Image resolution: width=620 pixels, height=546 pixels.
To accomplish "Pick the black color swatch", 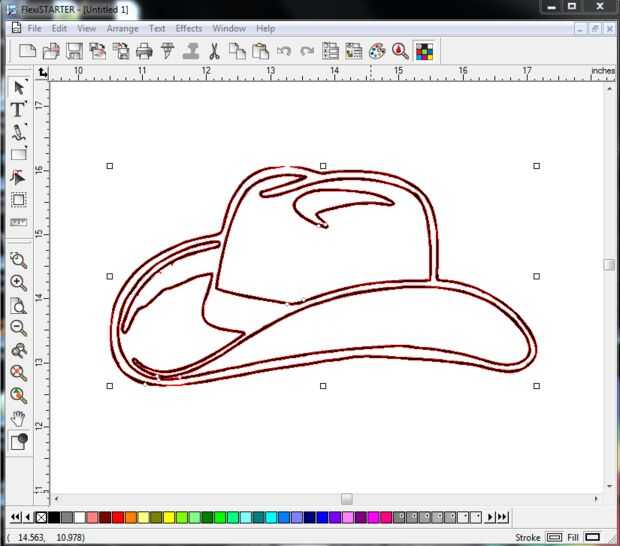I will tap(54, 517).
